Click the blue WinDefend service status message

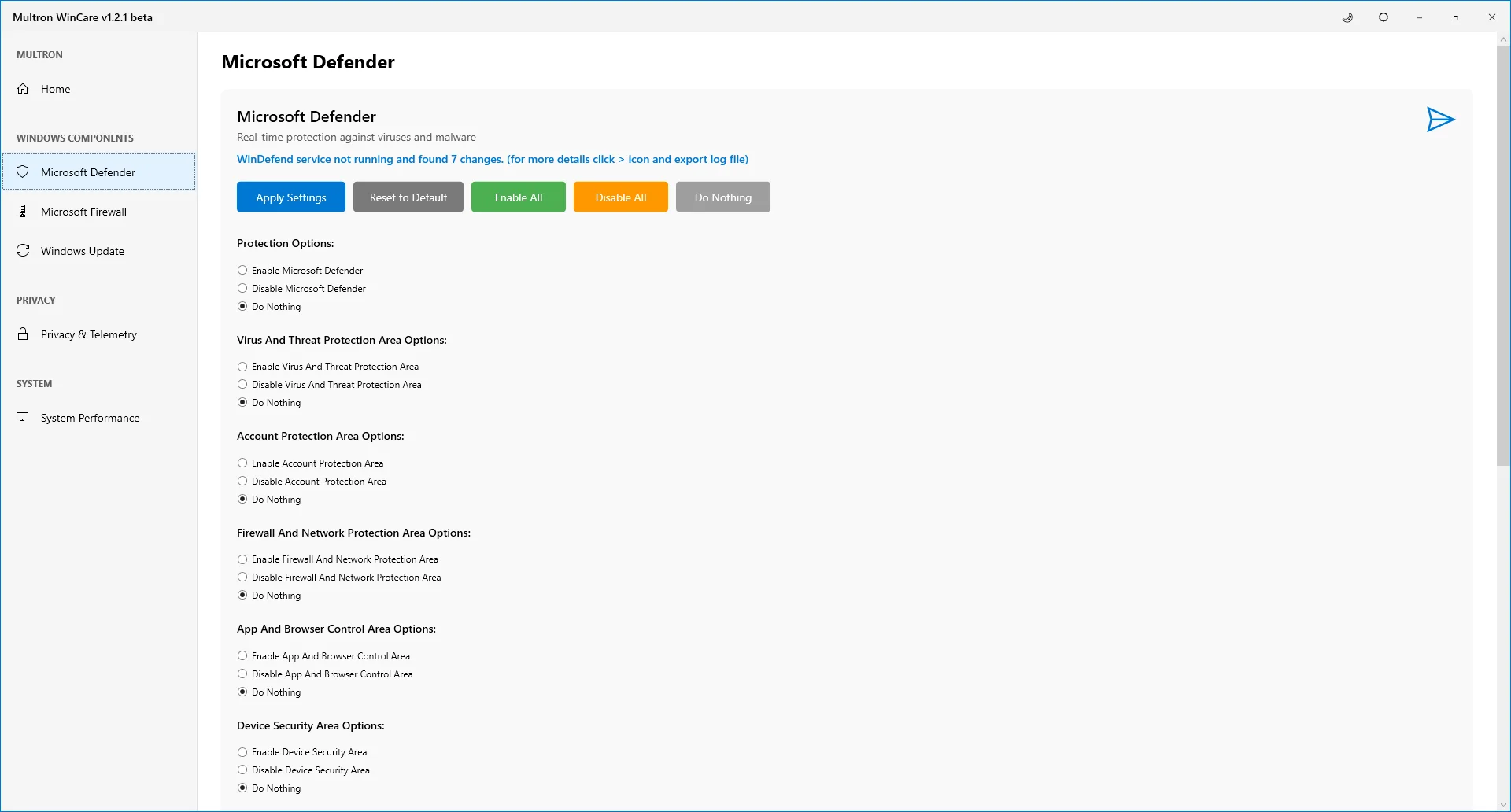click(x=493, y=159)
